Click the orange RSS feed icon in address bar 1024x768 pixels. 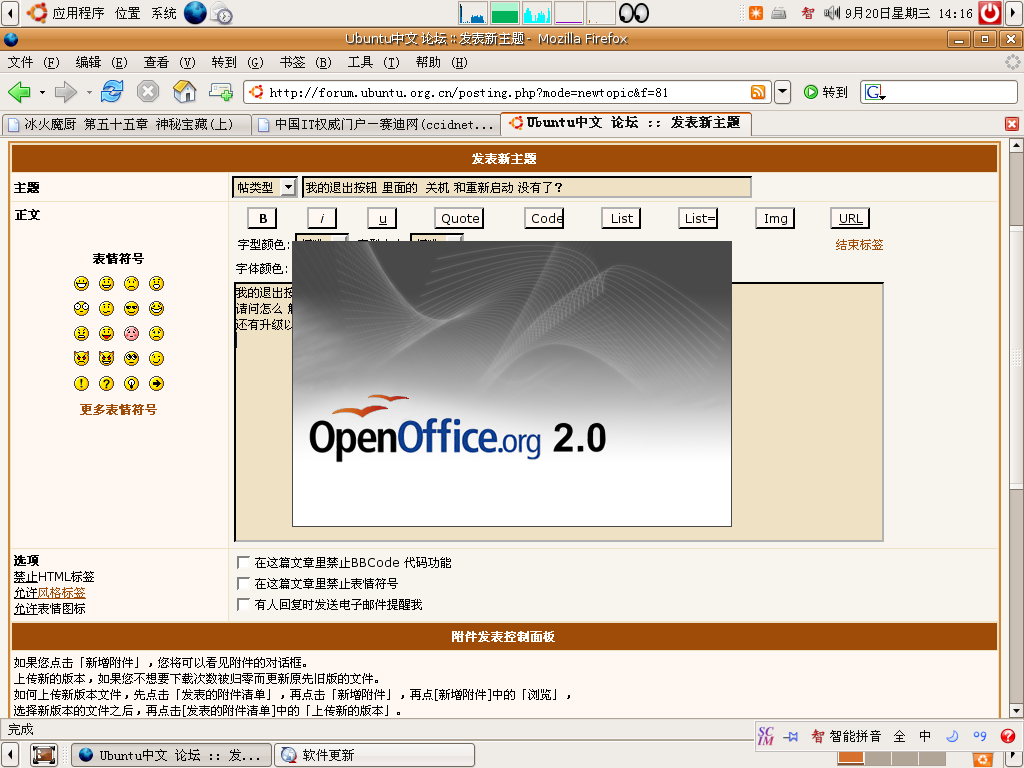click(758, 92)
